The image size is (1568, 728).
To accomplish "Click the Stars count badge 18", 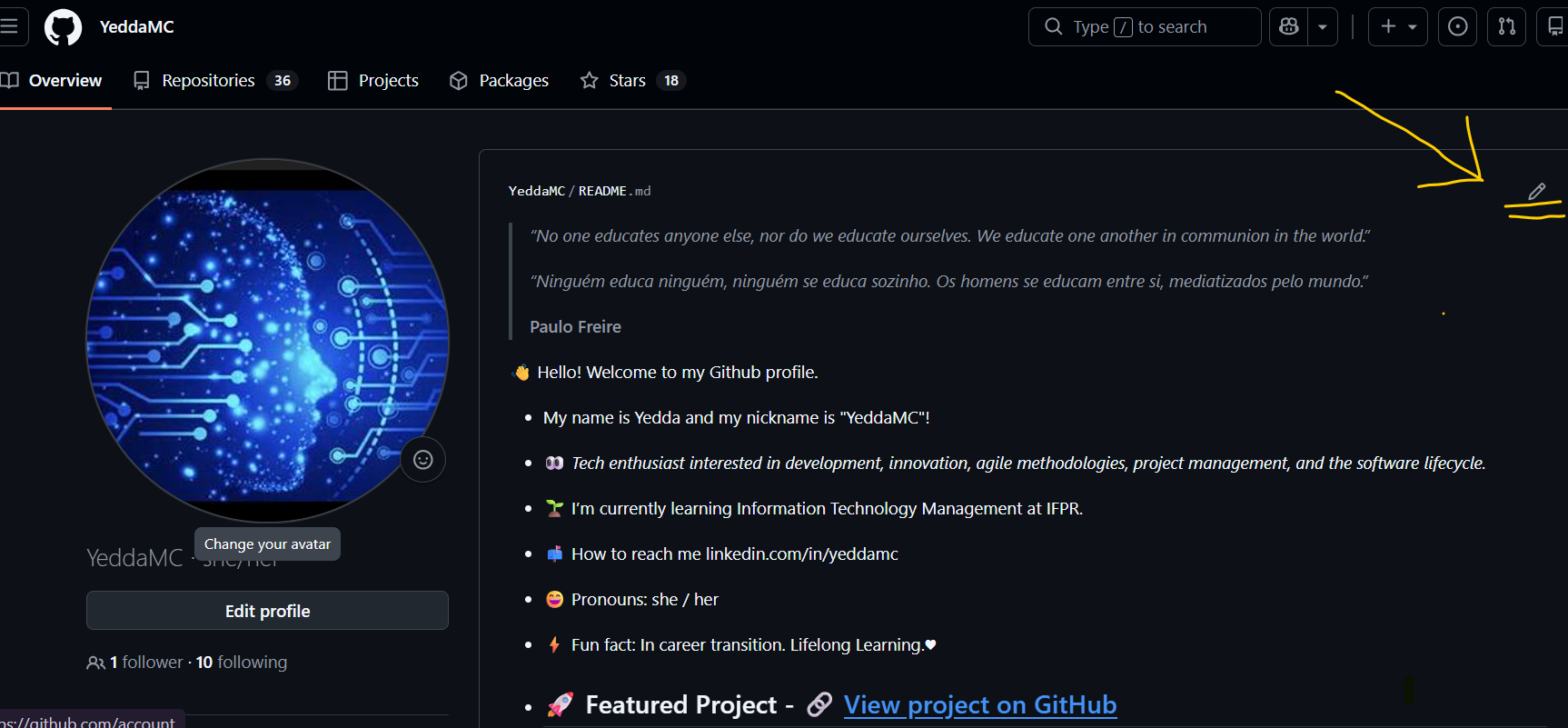I will click(x=671, y=81).
